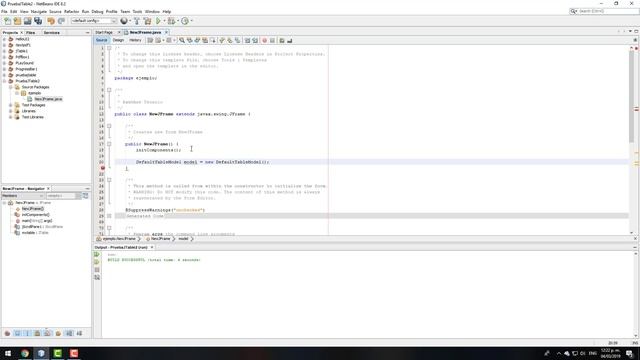Toggle Show Non-Public Members navigator filter

tap(38, 333)
